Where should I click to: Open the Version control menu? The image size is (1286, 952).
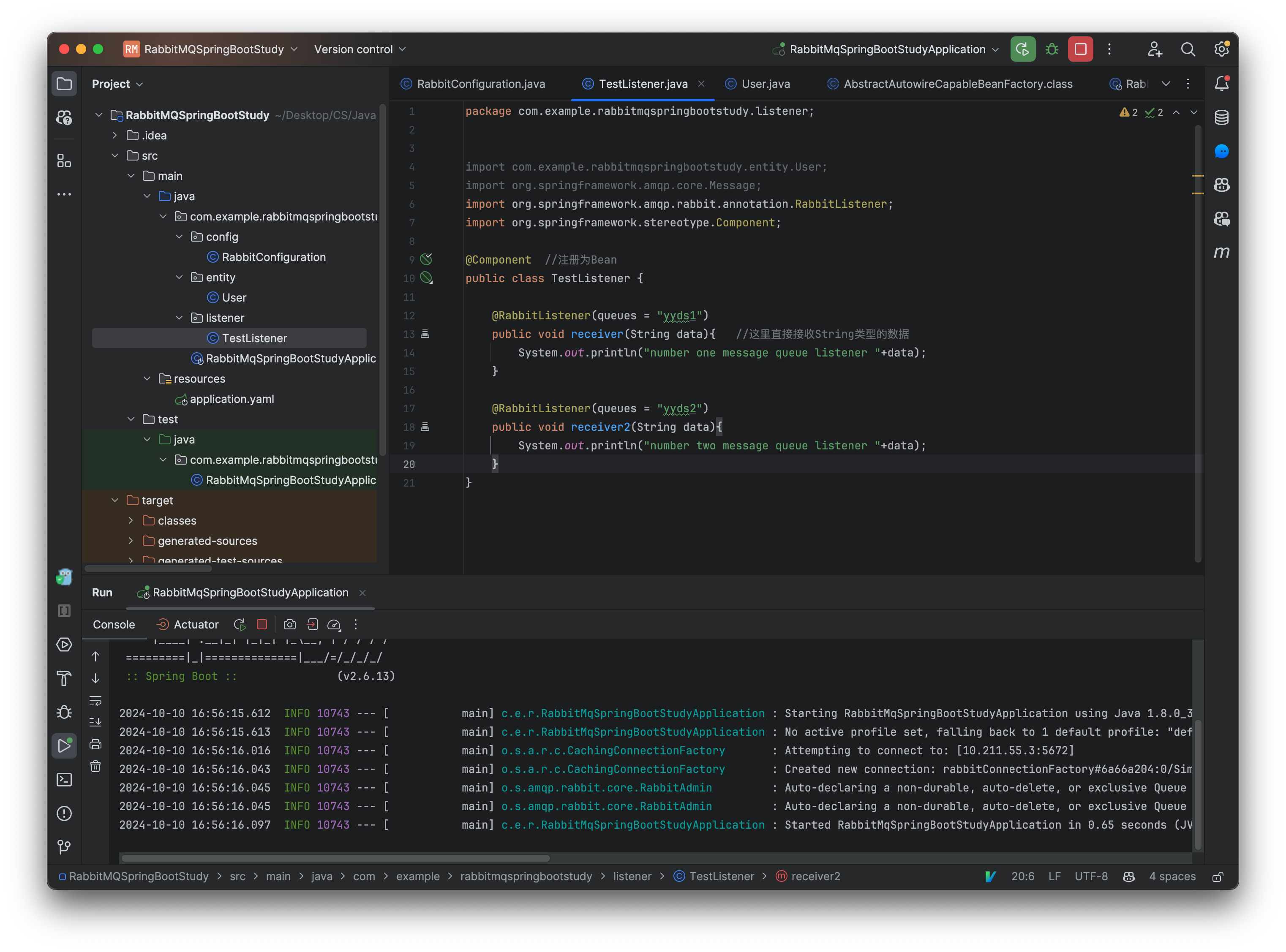click(x=360, y=49)
